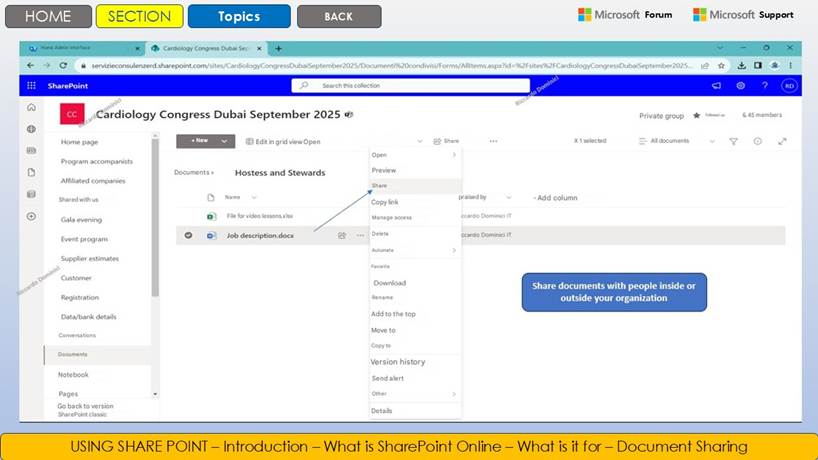Open Gala evening in the left navigation

pos(81,219)
